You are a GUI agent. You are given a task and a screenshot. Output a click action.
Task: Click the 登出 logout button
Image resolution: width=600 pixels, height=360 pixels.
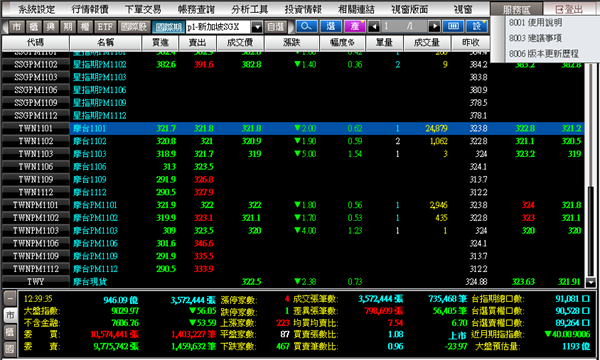pyautogui.click(x=570, y=10)
